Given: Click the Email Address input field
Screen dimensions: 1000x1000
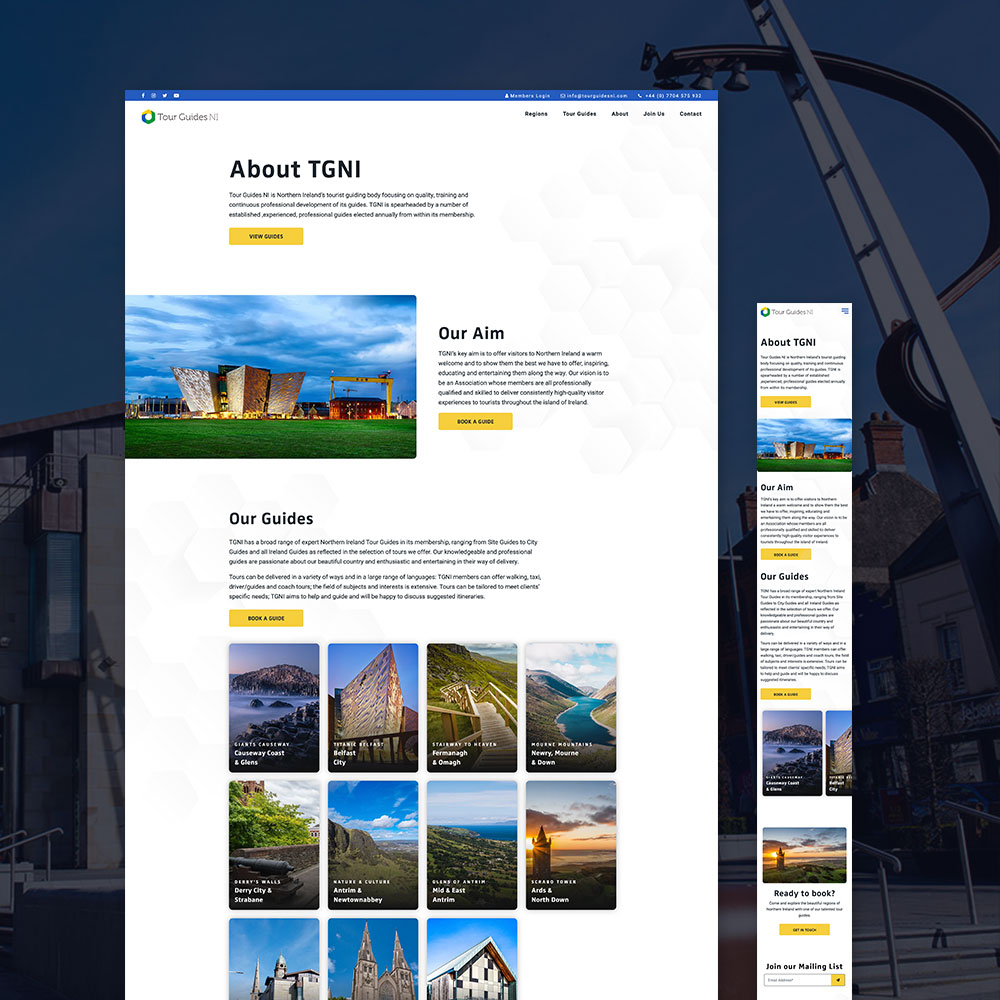Looking at the screenshot, I should pyautogui.click(x=797, y=980).
